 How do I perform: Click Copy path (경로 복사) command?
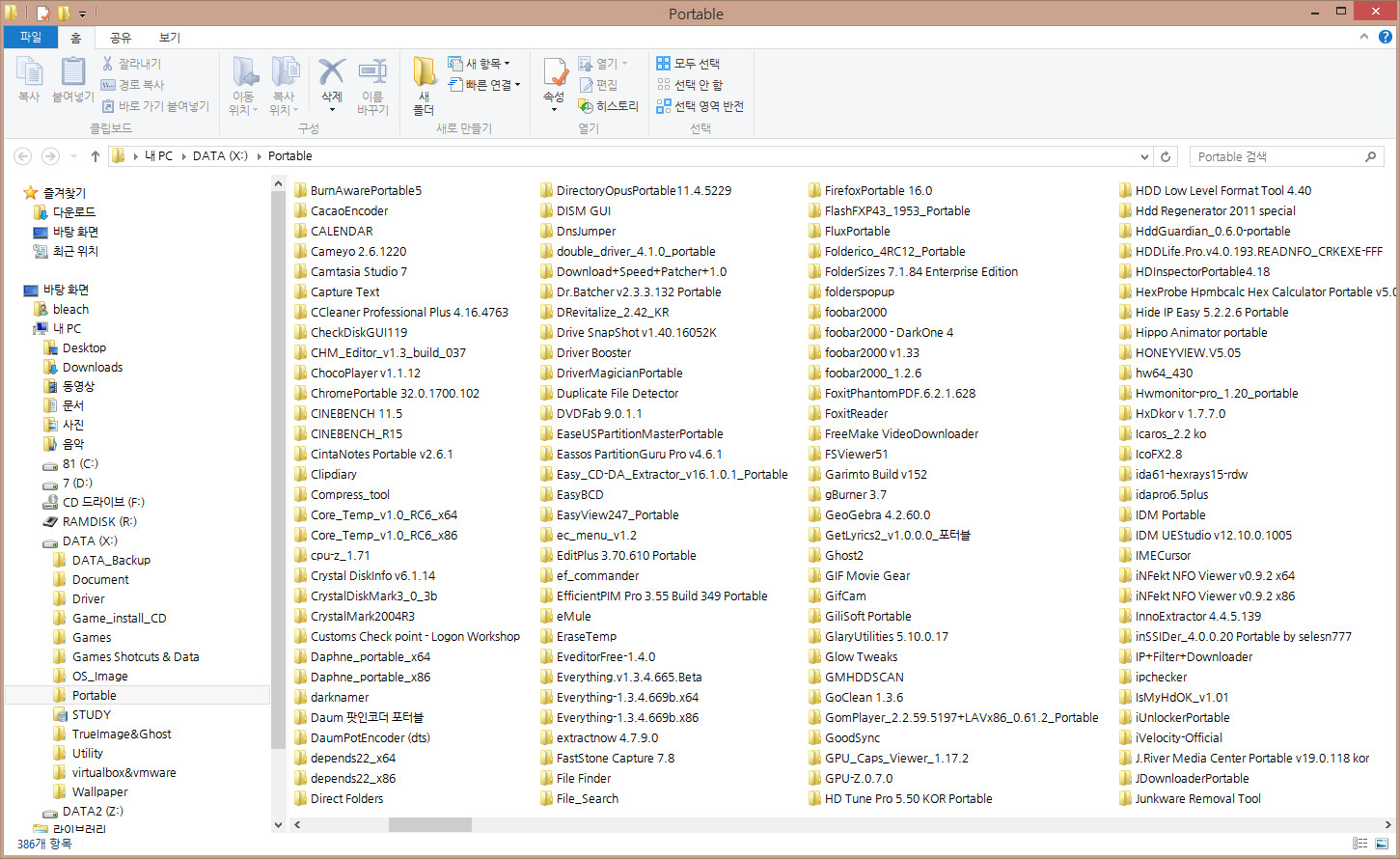tap(132, 85)
